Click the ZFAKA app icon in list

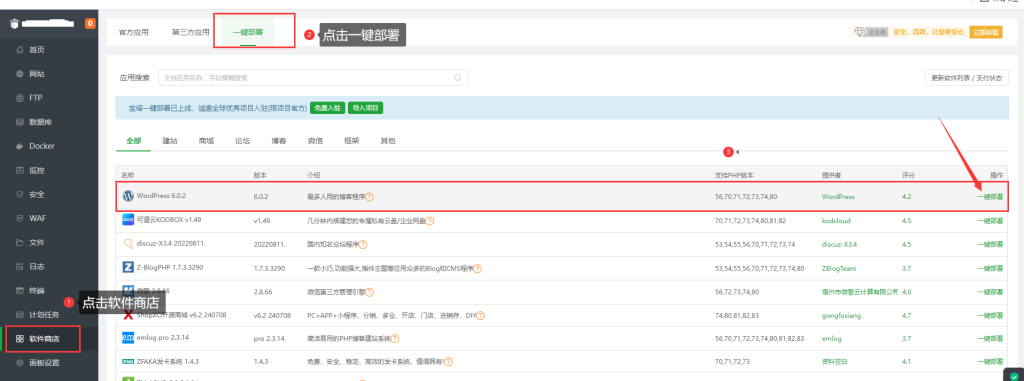(x=128, y=361)
